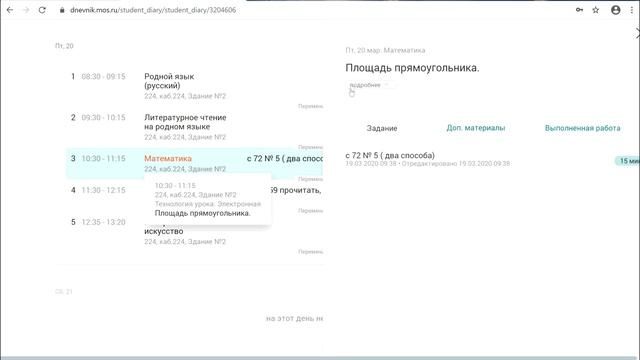This screenshot has height=360, width=640.
Task: Click the lesson 5 time 12:35 - 13:20
Action: click(103, 222)
